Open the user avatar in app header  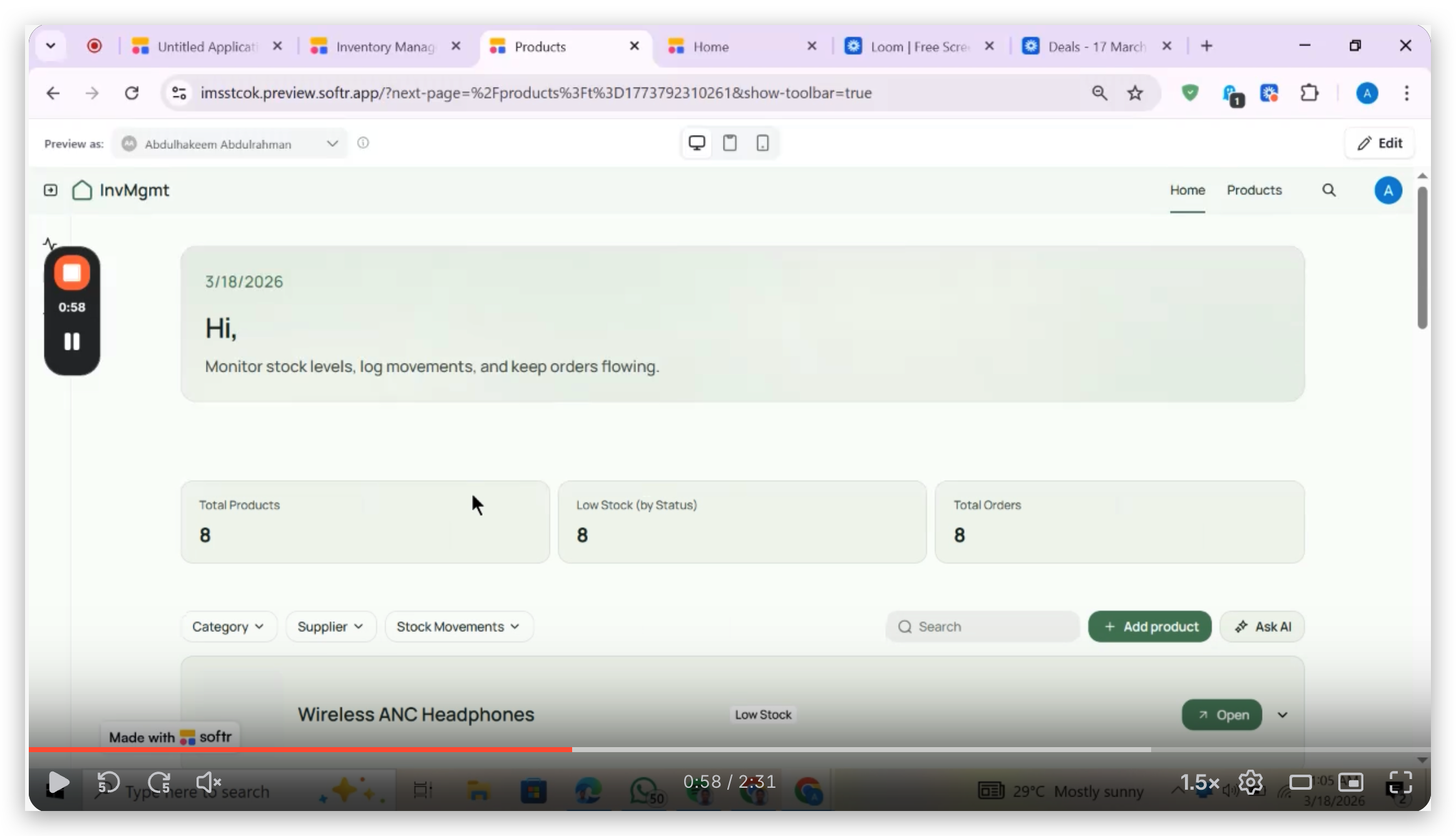tap(1388, 190)
